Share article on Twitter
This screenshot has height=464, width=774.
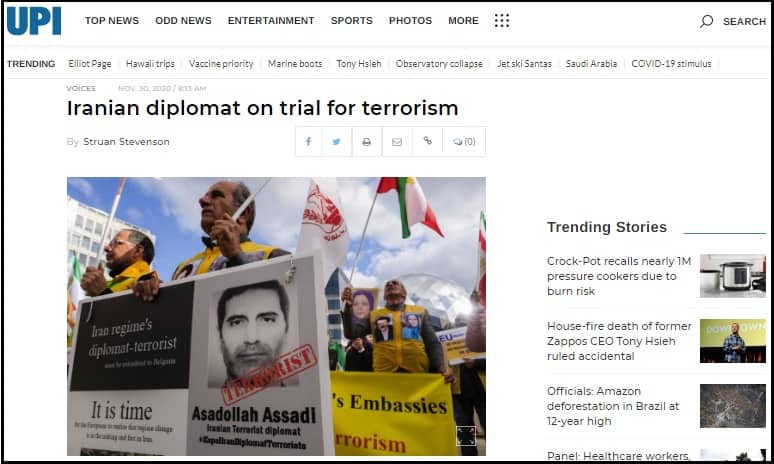pyautogui.click(x=337, y=142)
